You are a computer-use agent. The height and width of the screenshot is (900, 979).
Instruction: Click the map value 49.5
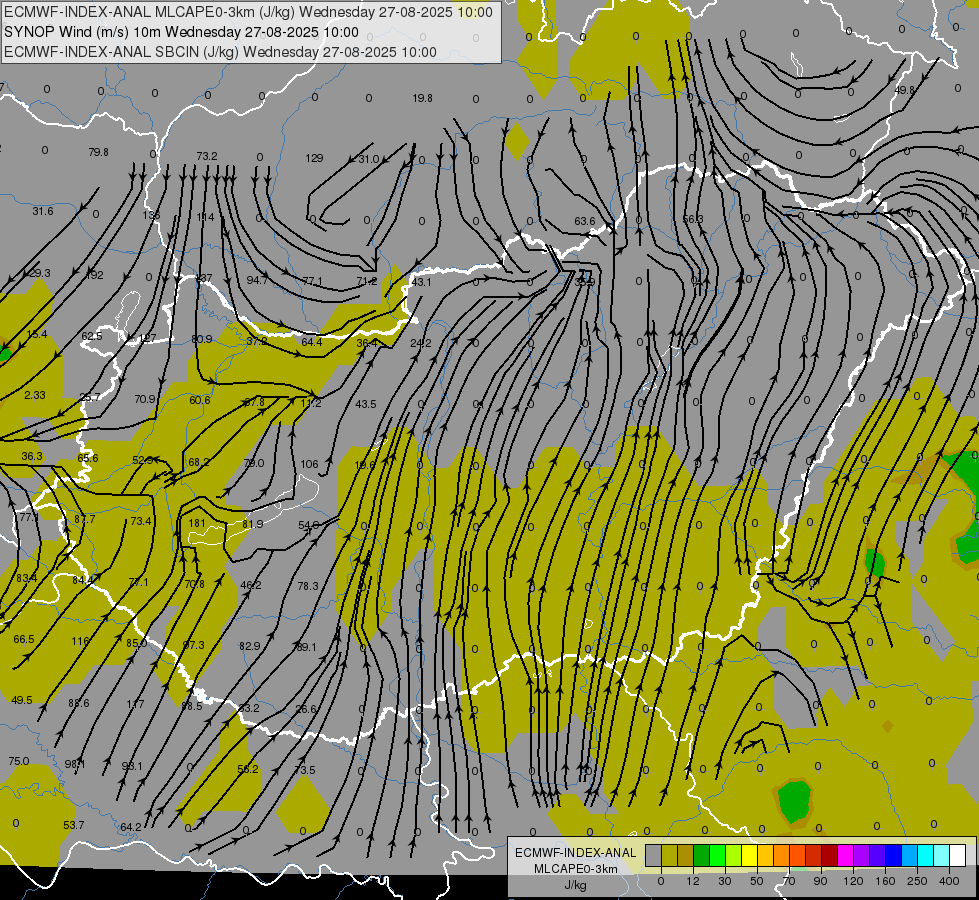(22, 700)
